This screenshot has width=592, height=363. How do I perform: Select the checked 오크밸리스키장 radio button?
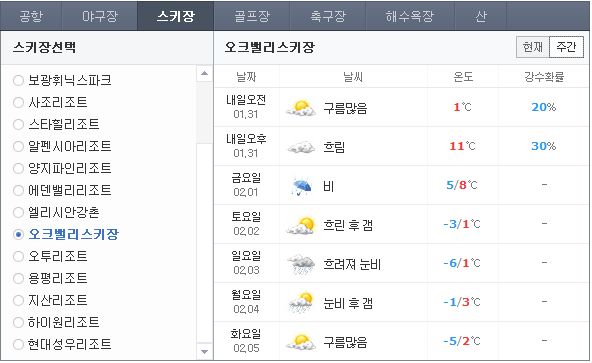[18, 234]
